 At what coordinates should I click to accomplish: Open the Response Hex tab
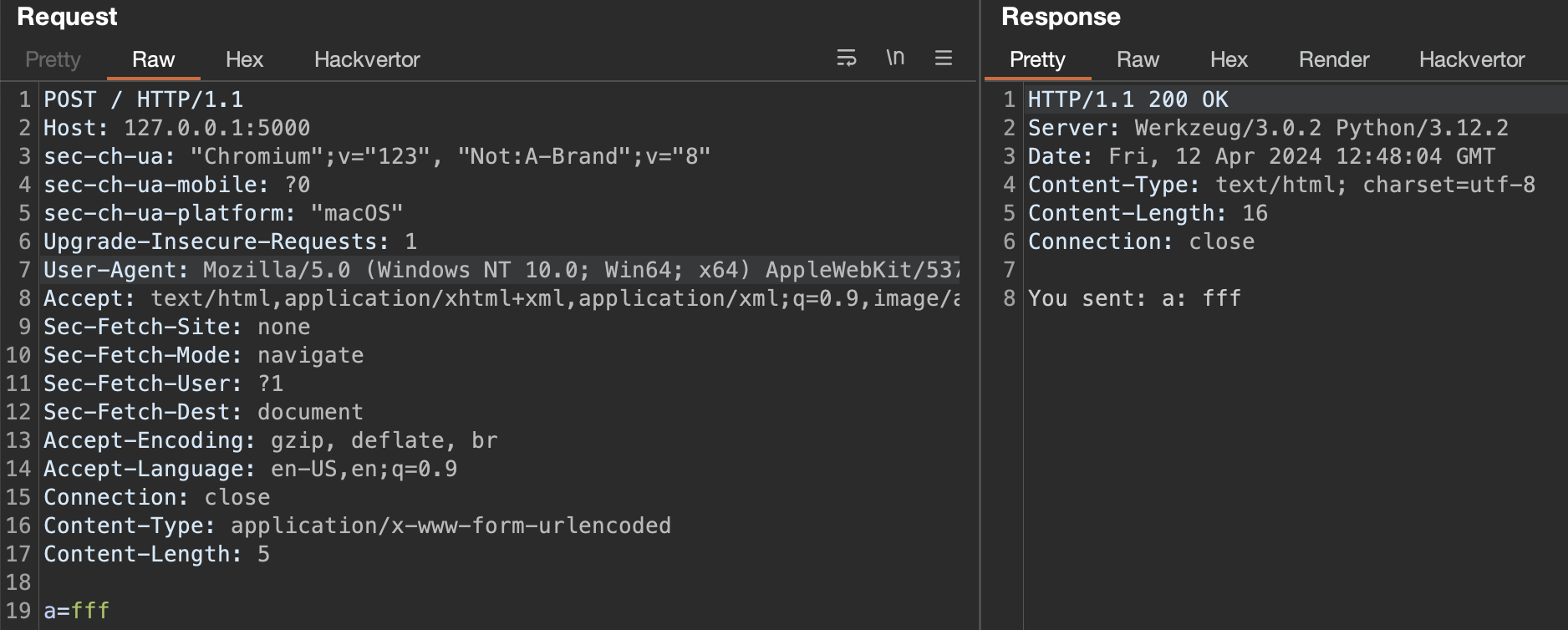pos(1229,59)
